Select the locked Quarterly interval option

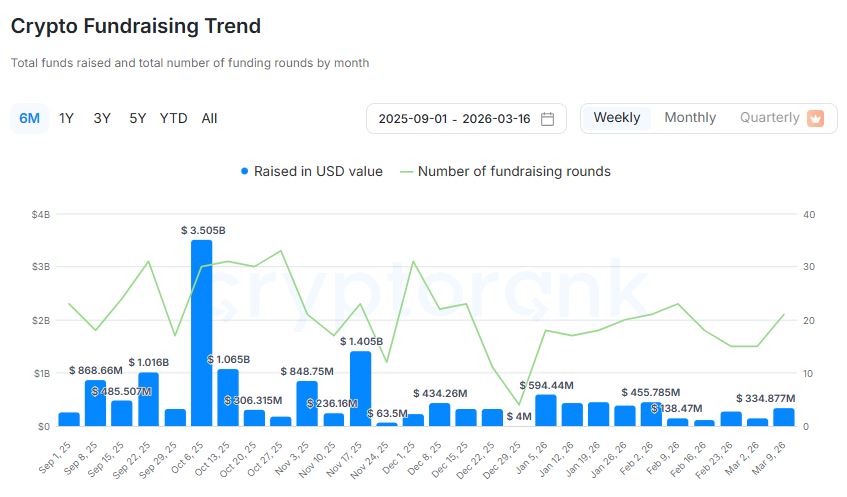point(769,118)
